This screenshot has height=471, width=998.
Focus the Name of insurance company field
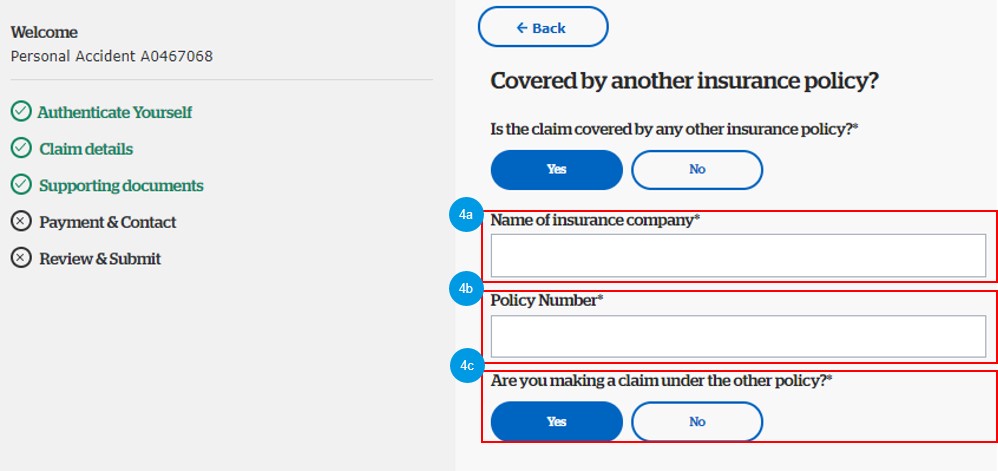[x=738, y=256]
